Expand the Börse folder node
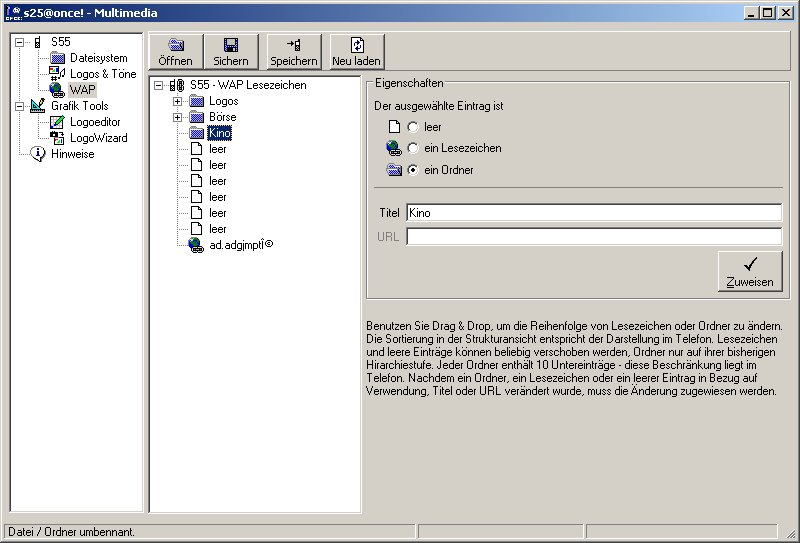This screenshot has width=800, height=543. tap(178, 117)
